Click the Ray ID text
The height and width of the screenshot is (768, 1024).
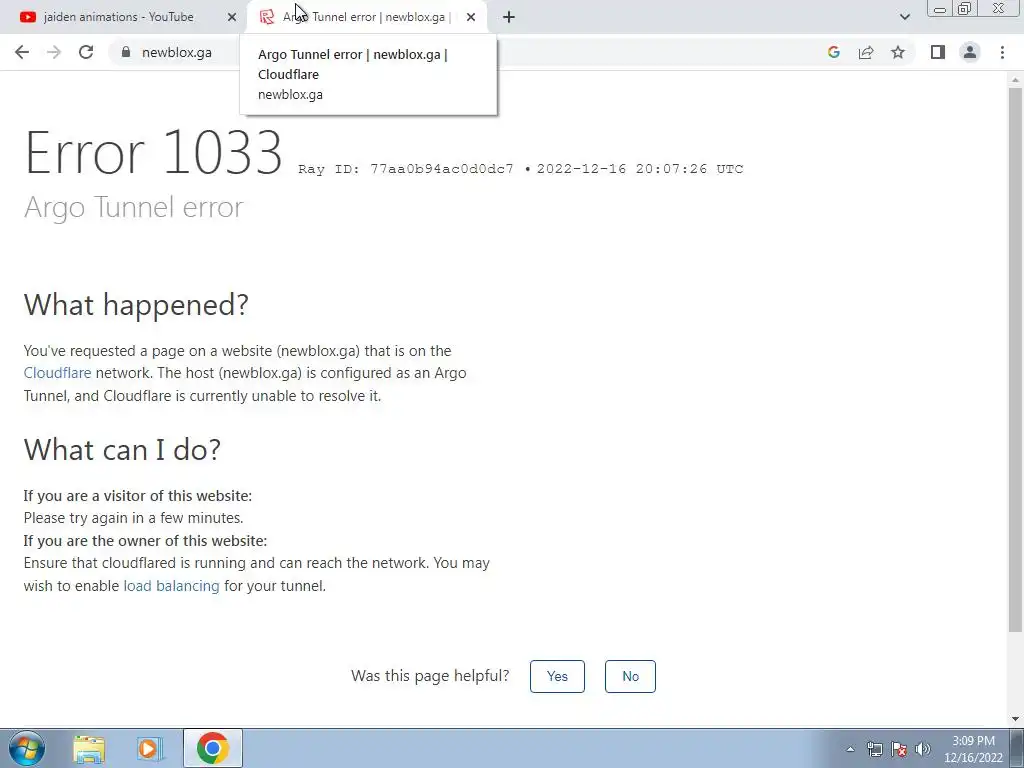coord(406,169)
